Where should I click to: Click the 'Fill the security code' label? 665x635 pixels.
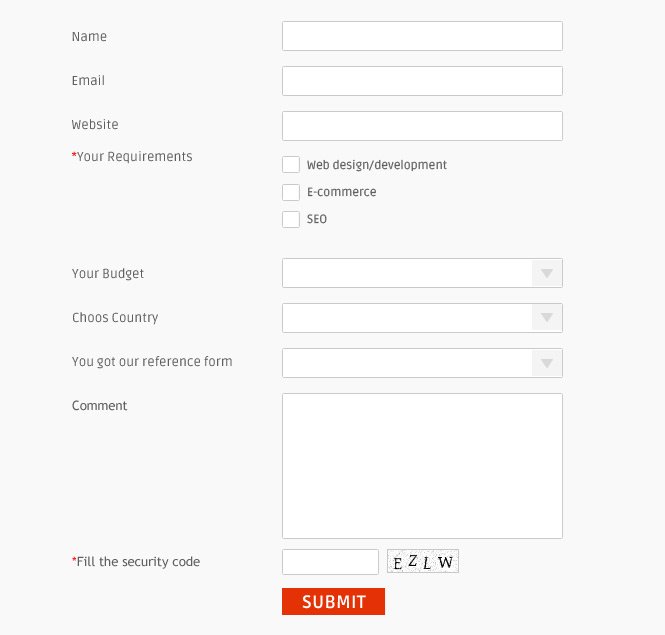tap(138, 562)
